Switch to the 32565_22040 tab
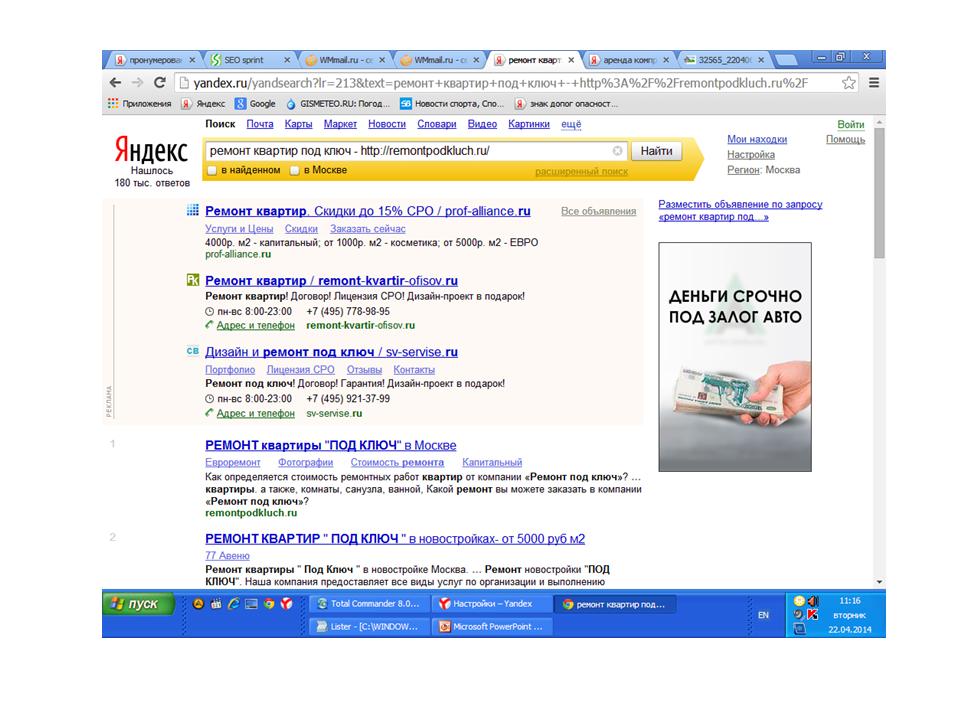Image resolution: width=960 pixels, height=720 pixels. (x=724, y=60)
